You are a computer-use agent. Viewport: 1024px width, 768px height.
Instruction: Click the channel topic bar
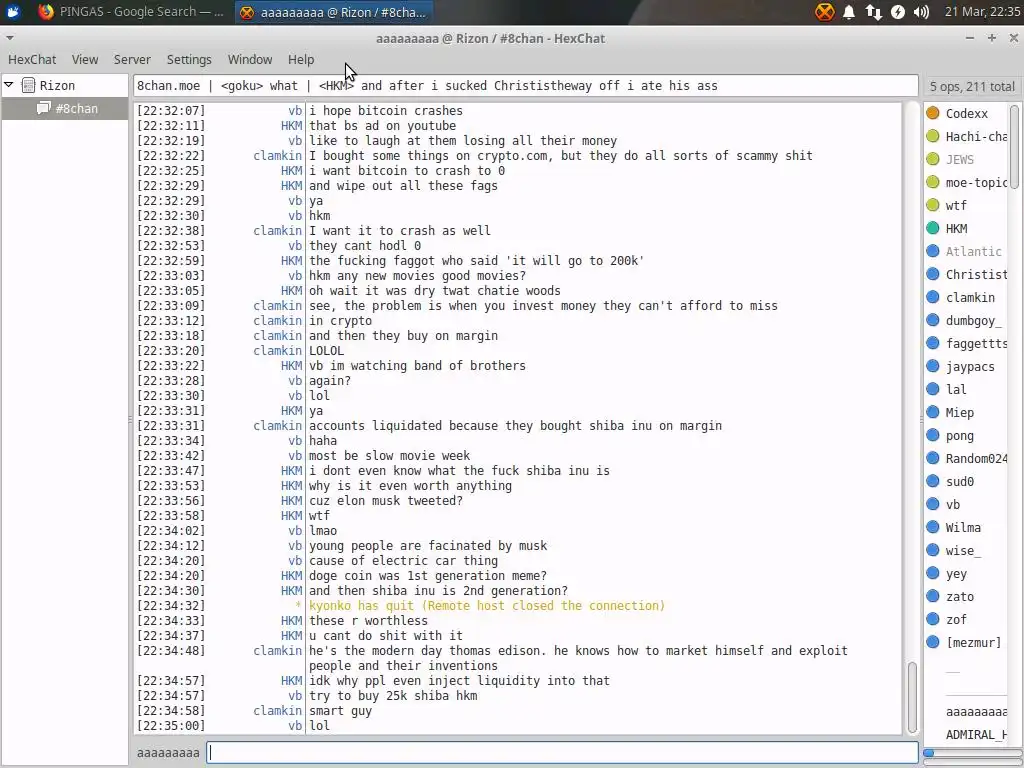tap(526, 86)
